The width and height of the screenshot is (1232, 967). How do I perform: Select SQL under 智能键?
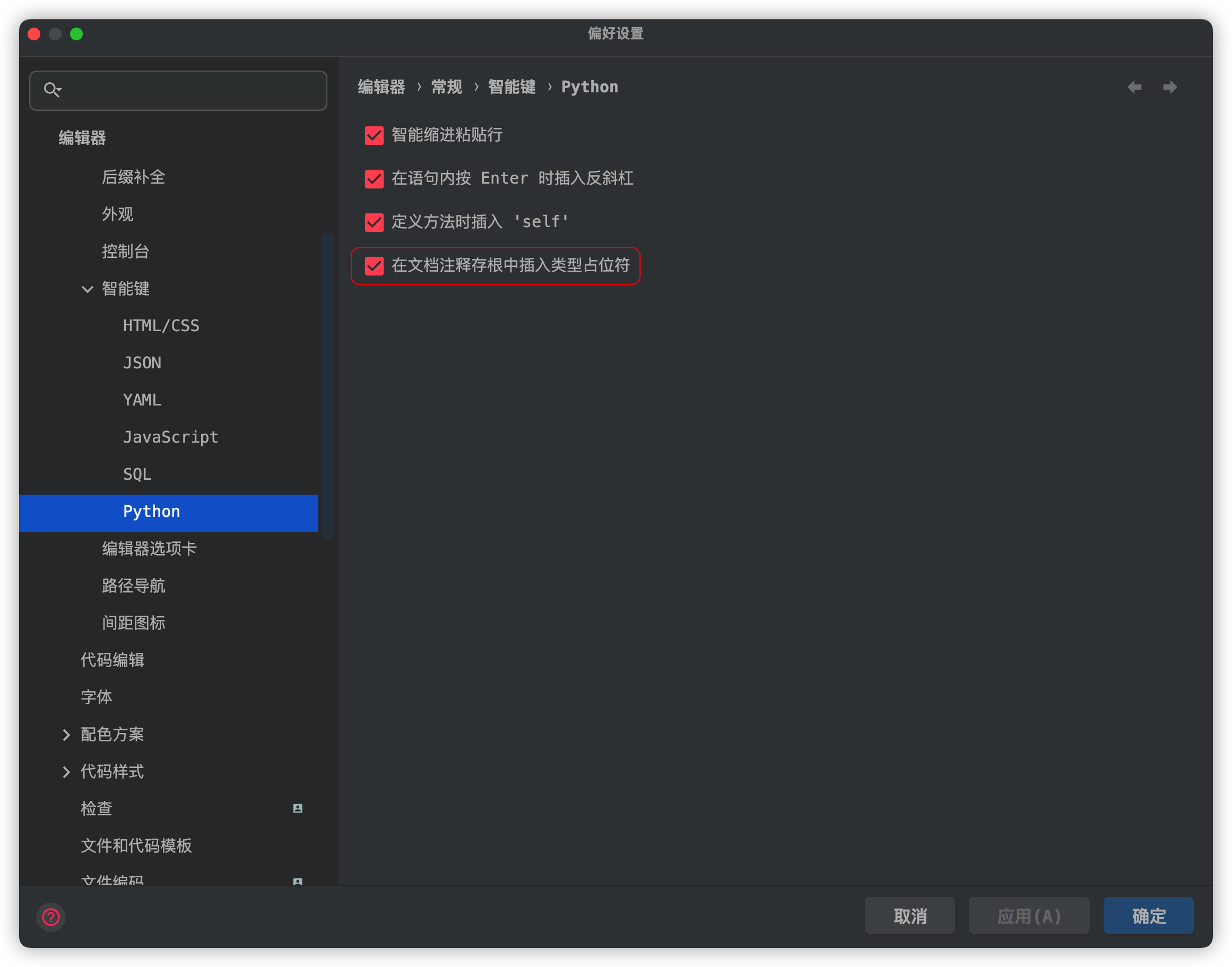click(x=137, y=474)
